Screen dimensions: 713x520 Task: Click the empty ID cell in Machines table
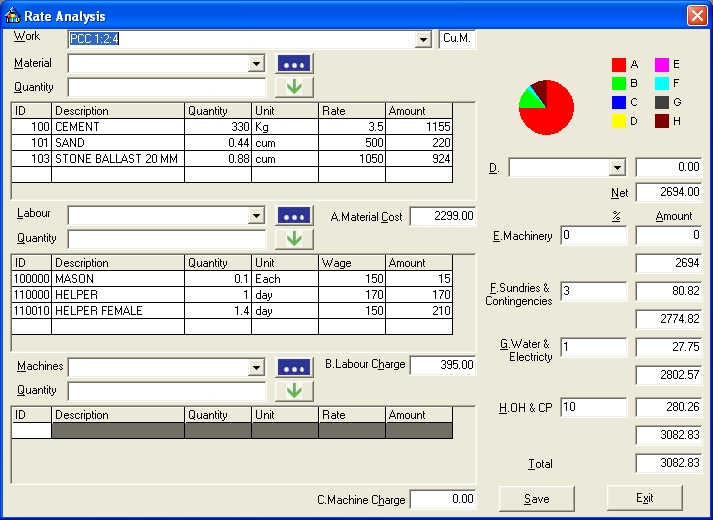click(31, 431)
